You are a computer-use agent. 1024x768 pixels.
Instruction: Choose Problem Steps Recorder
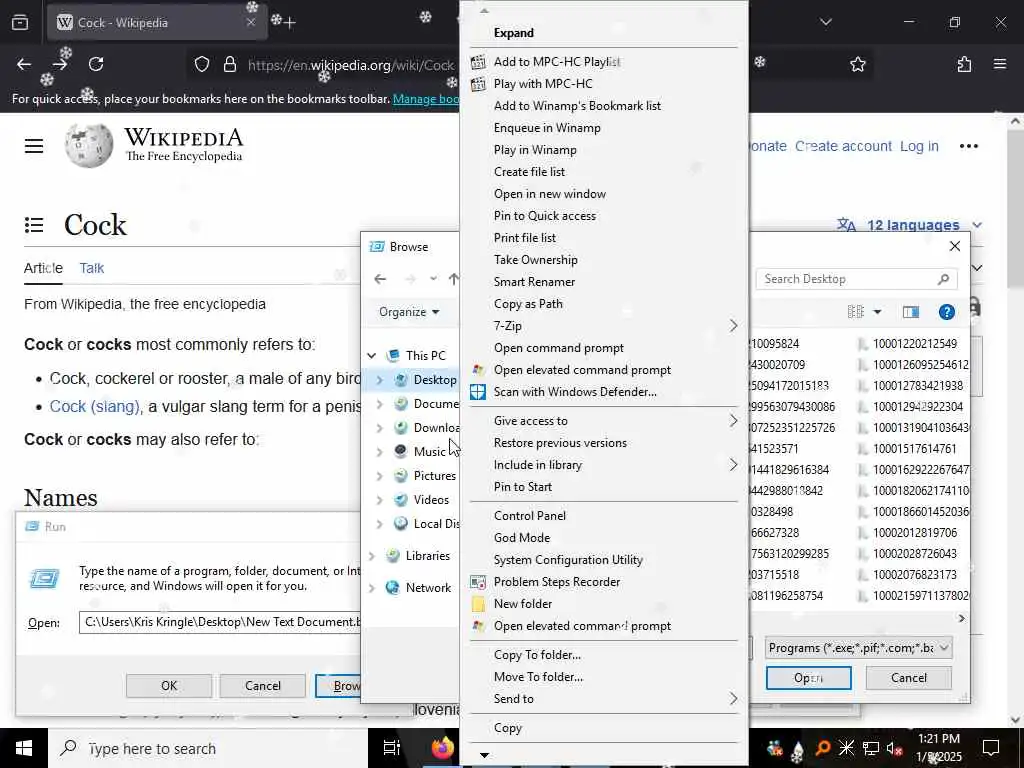click(x=603, y=582)
